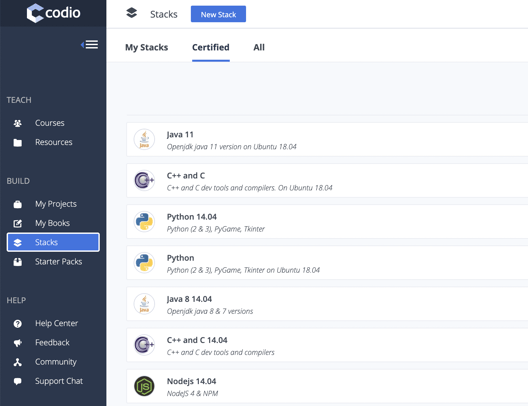
Task: Click the Help Center question mark icon
Action: (x=18, y=324)
